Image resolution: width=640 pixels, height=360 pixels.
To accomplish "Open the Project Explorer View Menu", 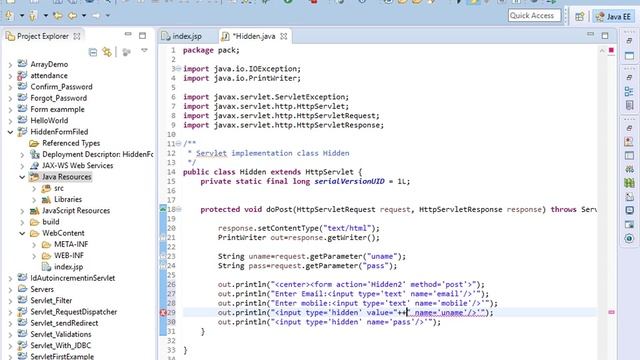I will coord(144,51).
